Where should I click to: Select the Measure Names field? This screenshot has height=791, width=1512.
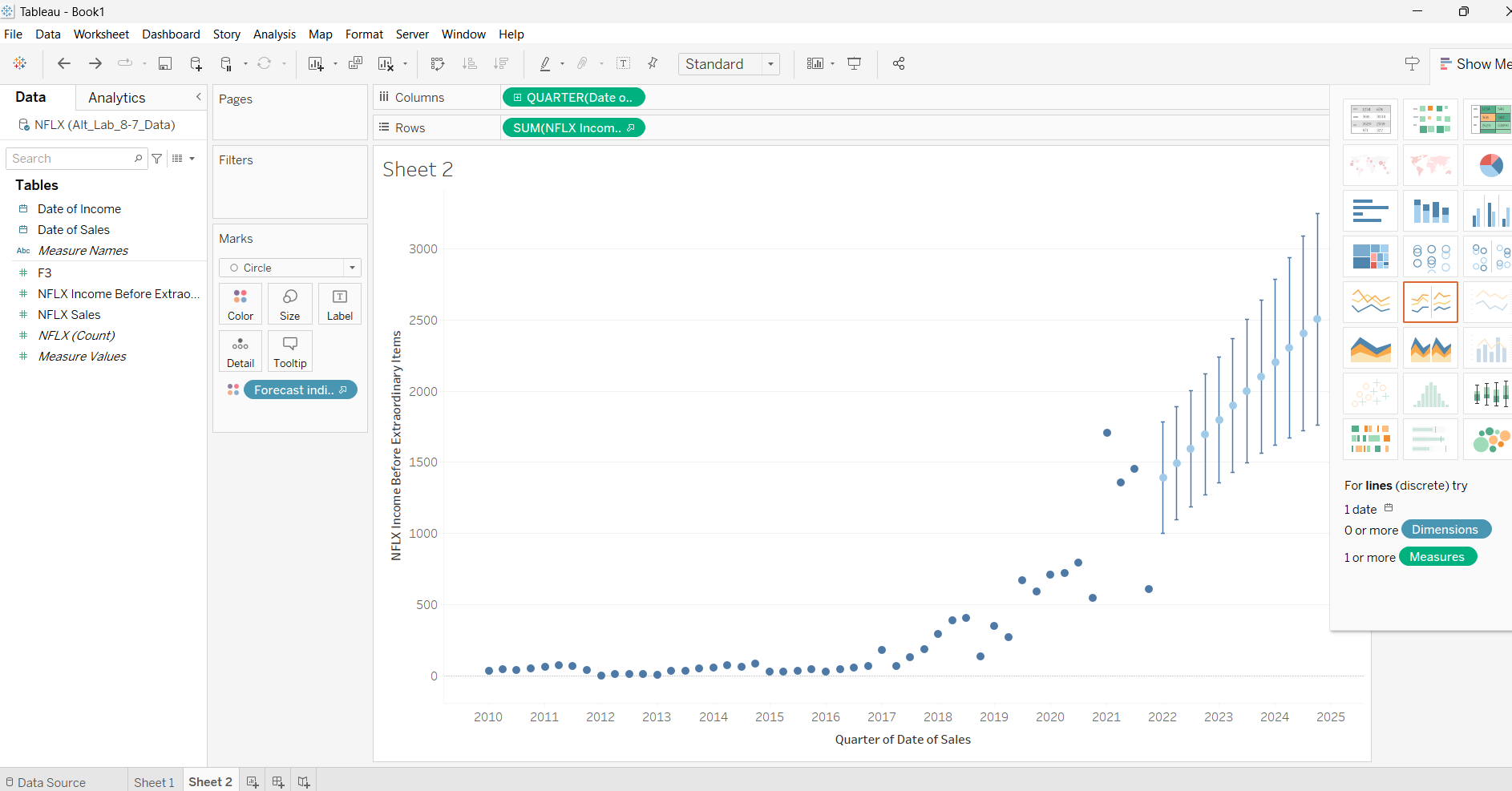83,251
